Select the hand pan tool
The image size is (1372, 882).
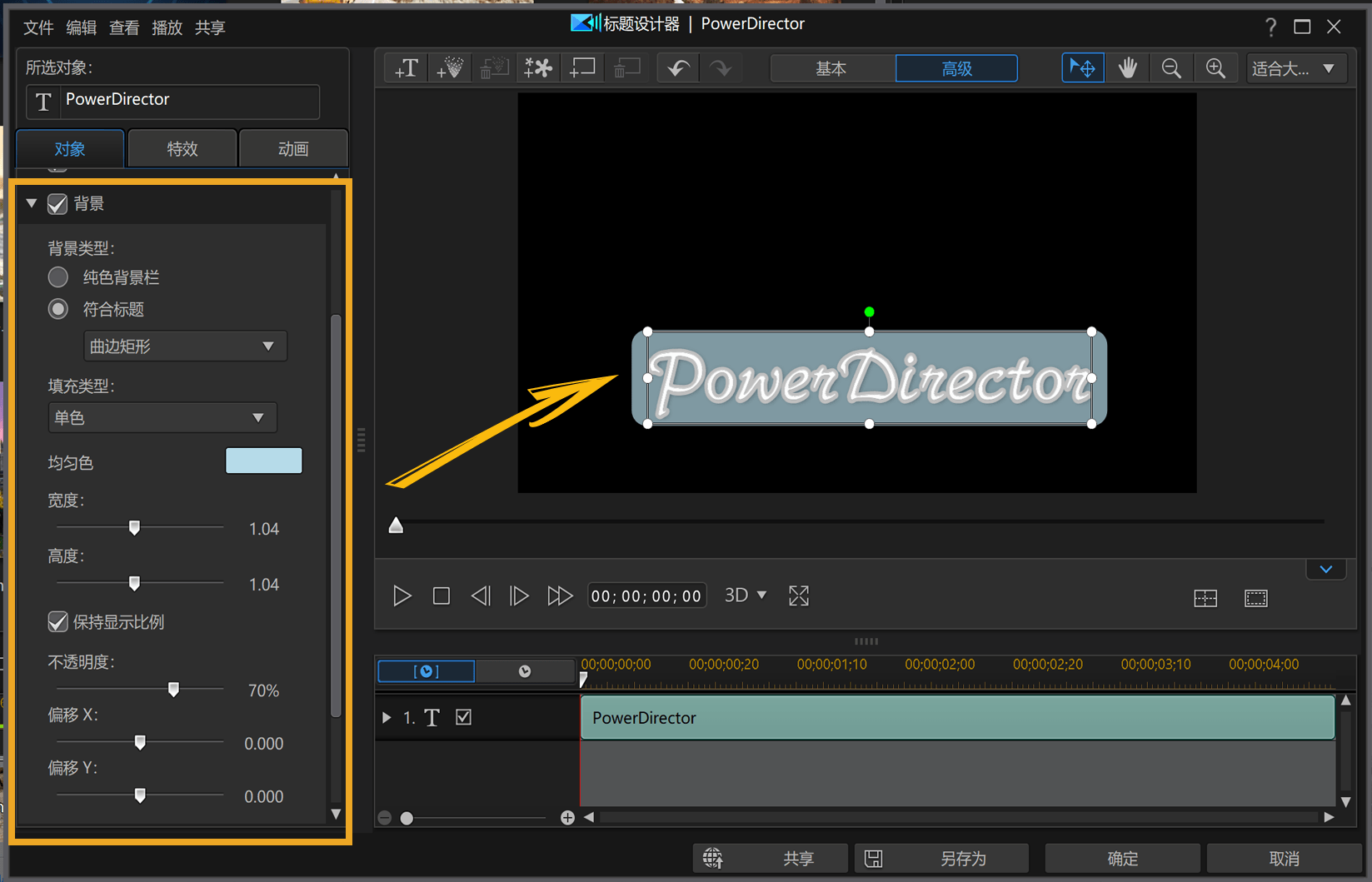tap(1127, 68)
